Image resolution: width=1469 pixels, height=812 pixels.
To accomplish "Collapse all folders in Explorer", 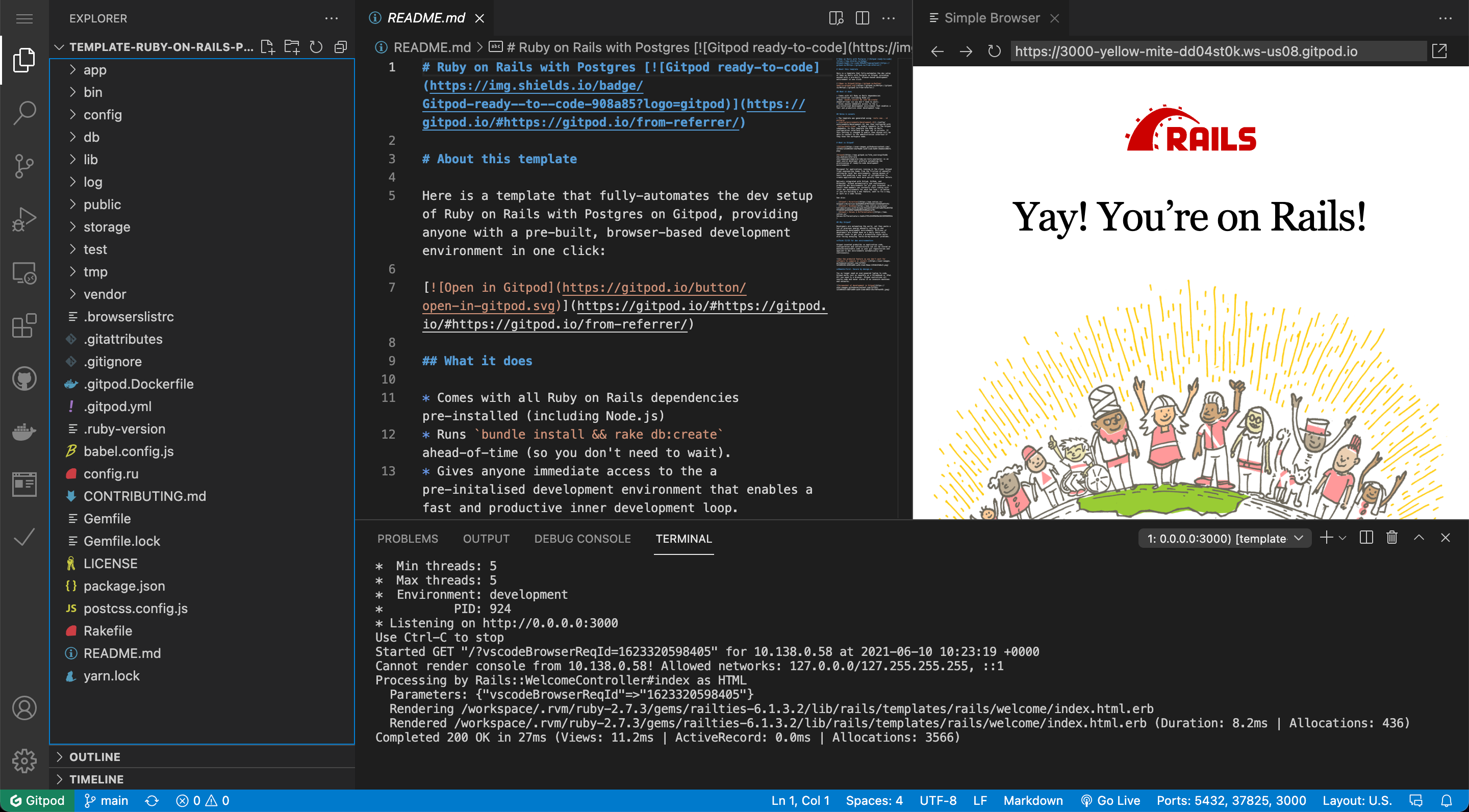I will 340,47.
